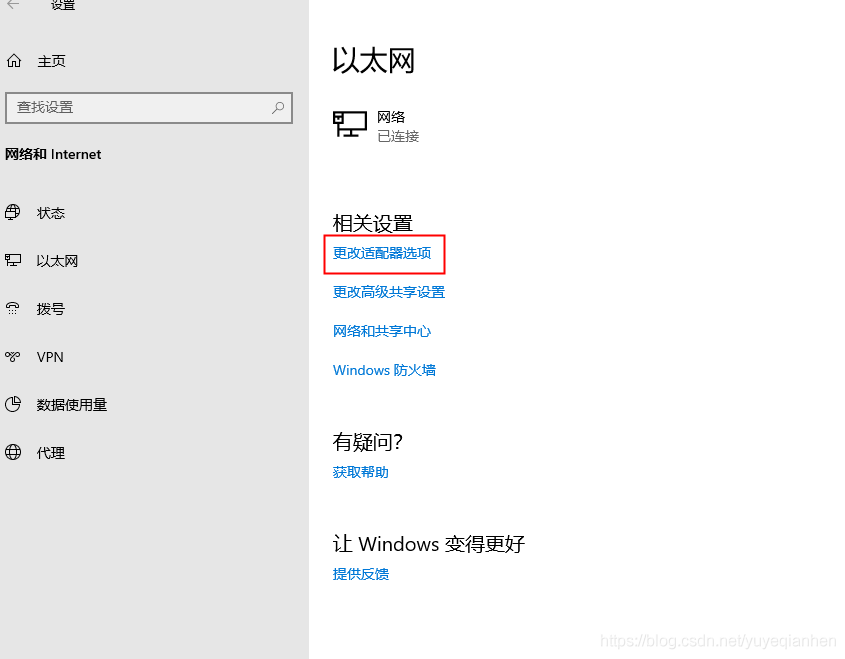Viewport: 845px width, 659px height.
Task: Click the VPN icon in the sidebar
Action: [13, 357]
